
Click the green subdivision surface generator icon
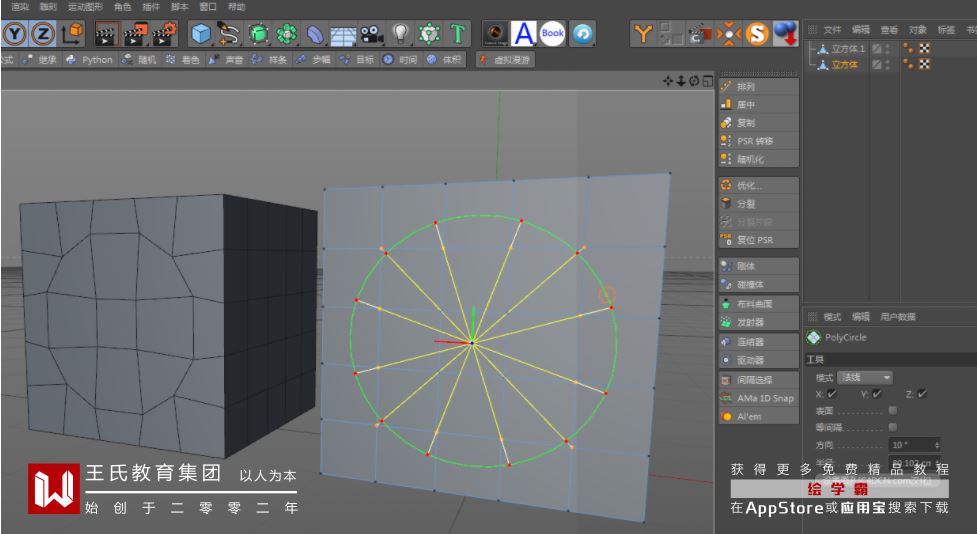point(258,34)
